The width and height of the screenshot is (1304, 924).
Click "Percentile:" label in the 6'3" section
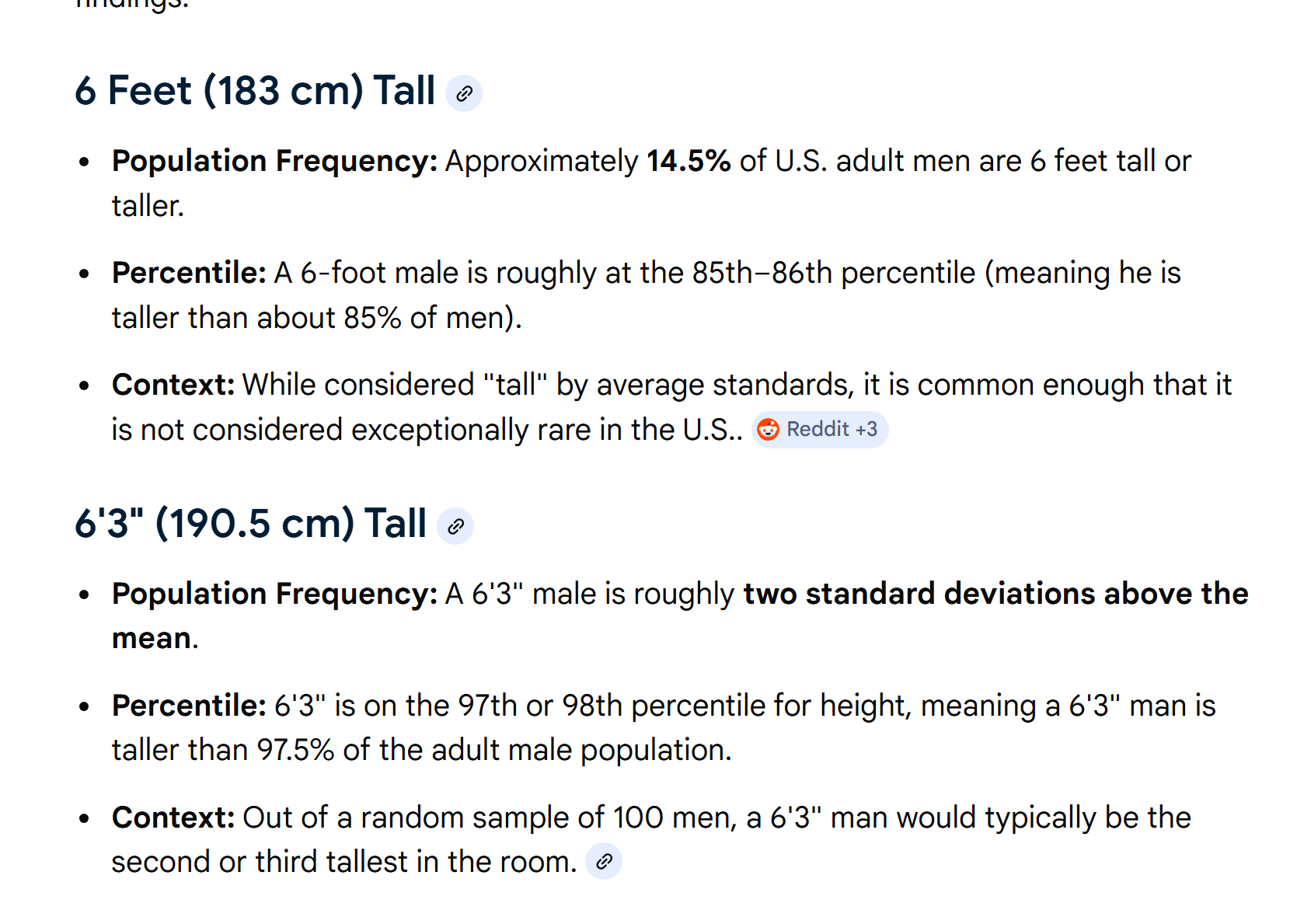pyautogui.click(x=189, y=706)
